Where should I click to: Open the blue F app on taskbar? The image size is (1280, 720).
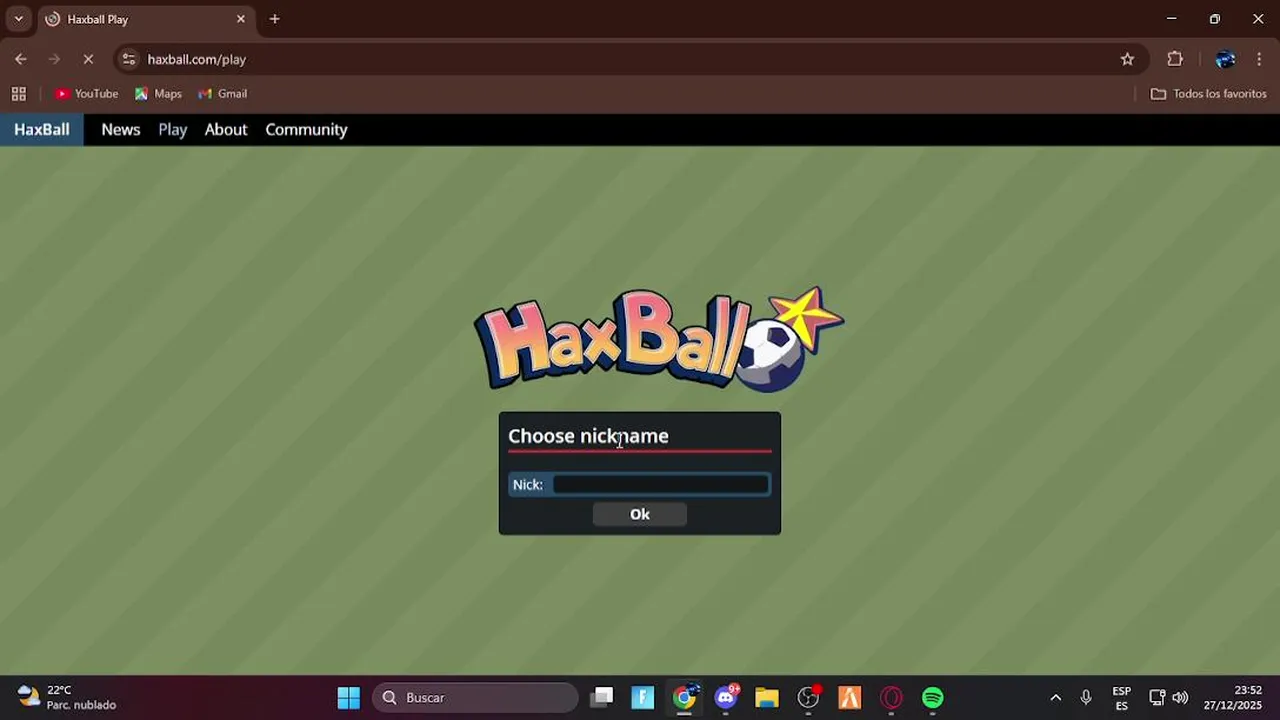click(643, 698)
